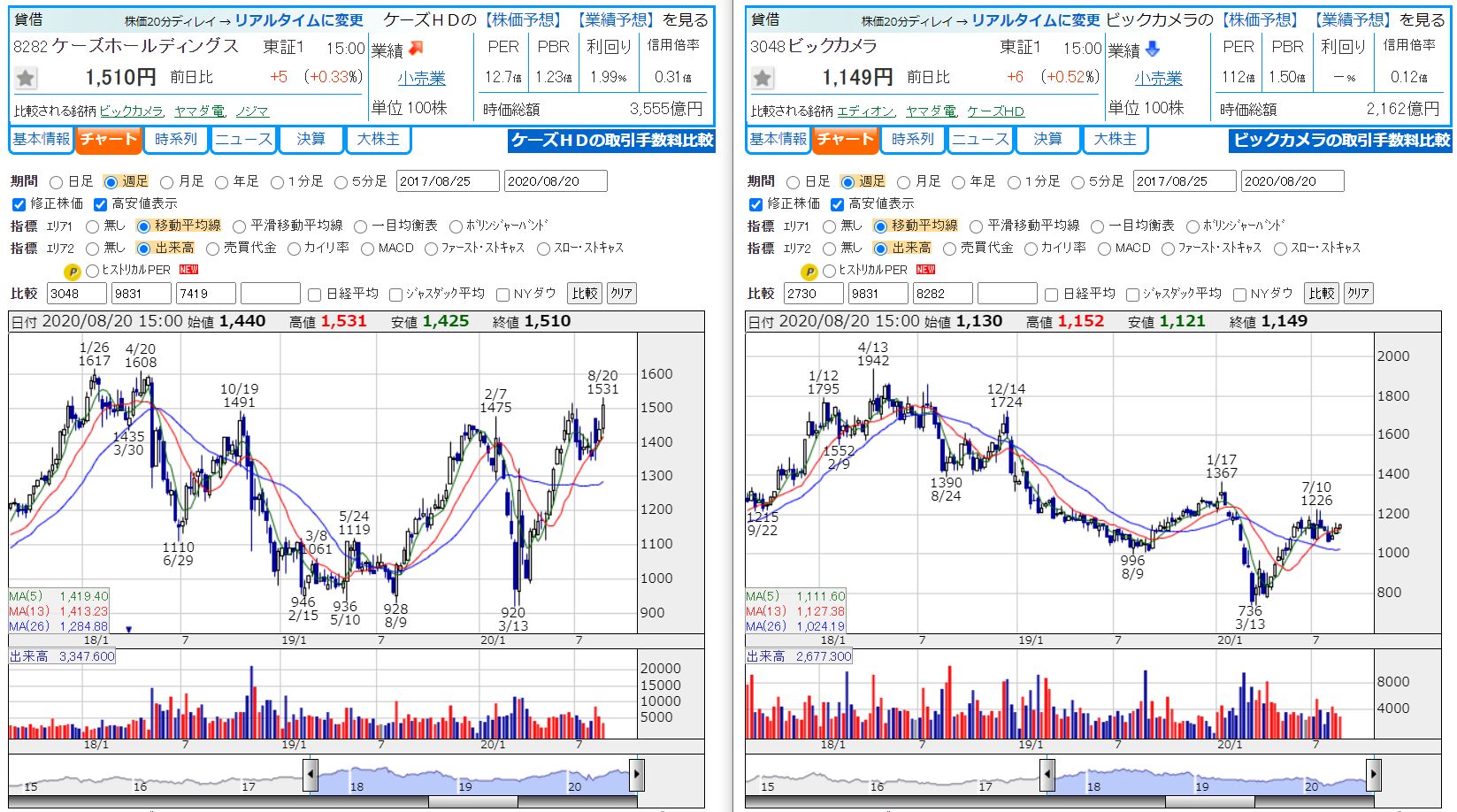Click the 比較 button in the ビックカメラ panel
1457x812 pixels.
(1322, 294)
